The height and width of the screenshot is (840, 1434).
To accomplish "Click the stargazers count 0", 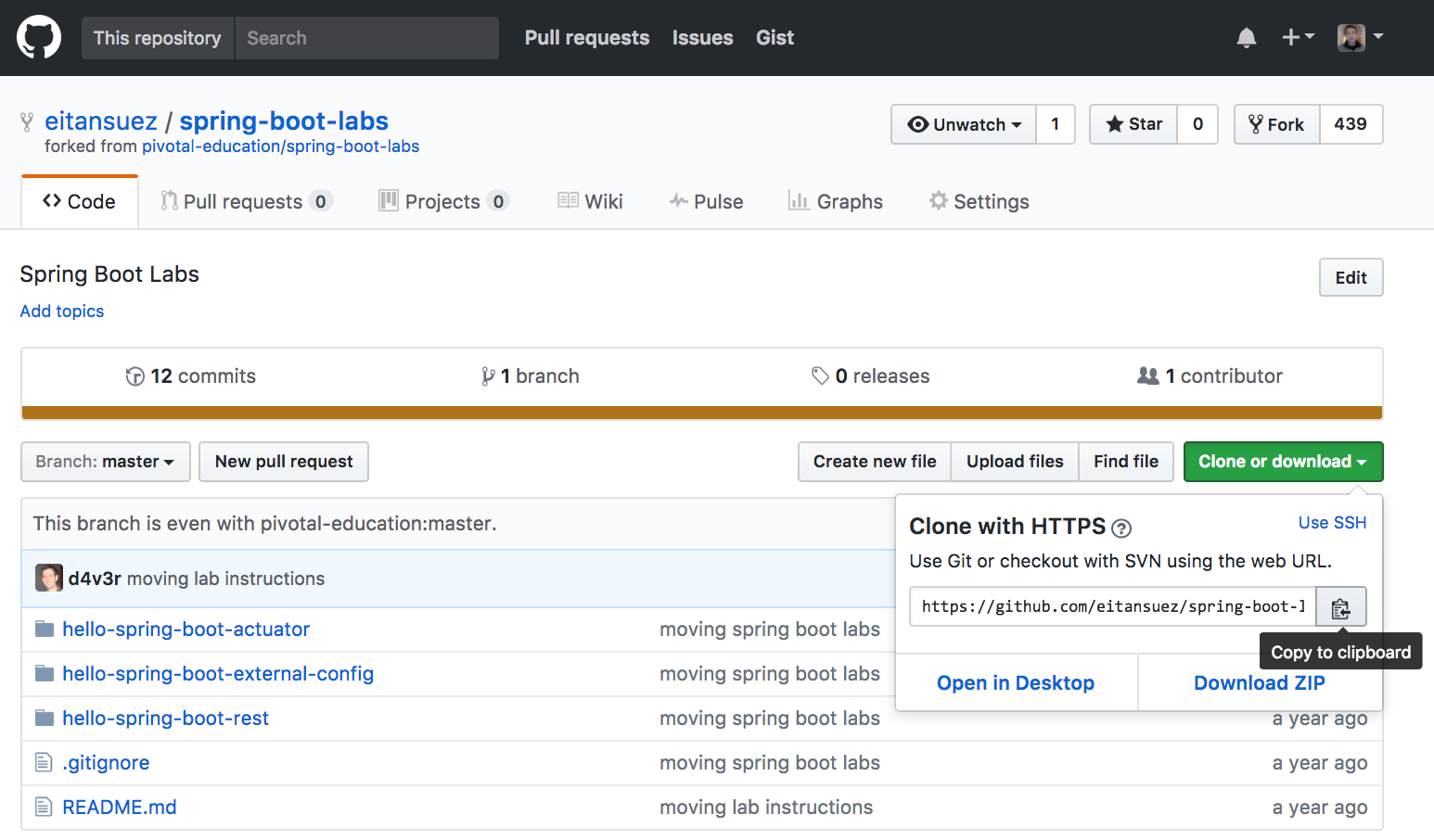I will click(1197, 124).
